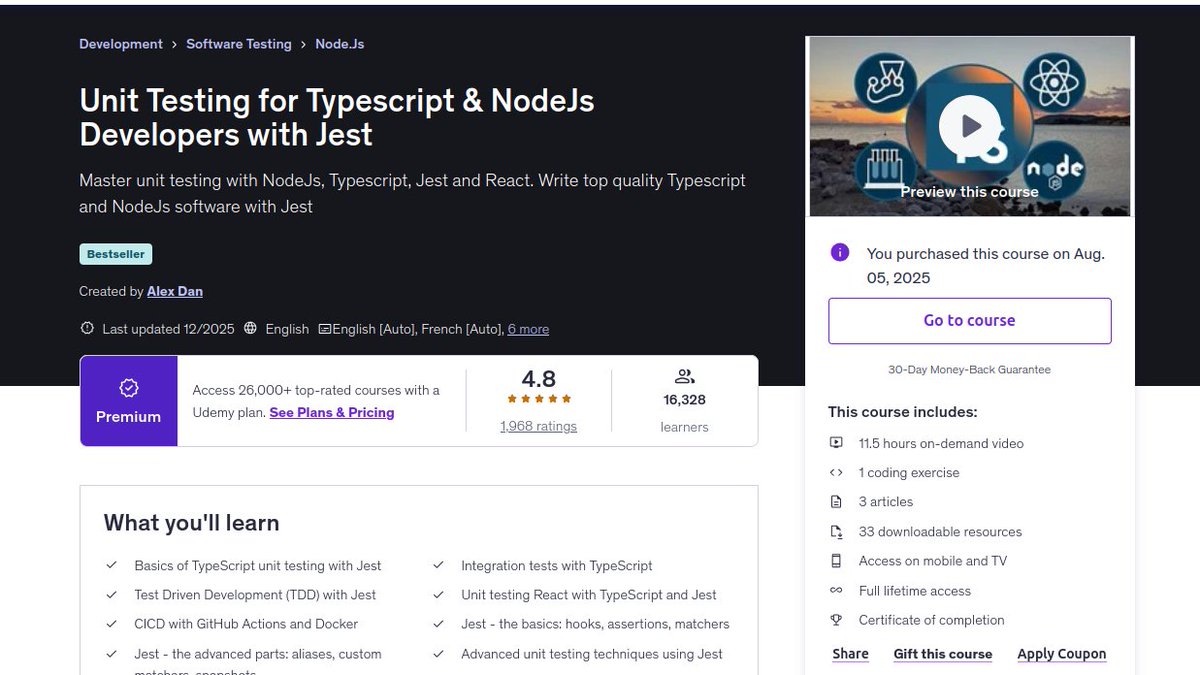Click the purple purchase info icon

click(840, 253)
